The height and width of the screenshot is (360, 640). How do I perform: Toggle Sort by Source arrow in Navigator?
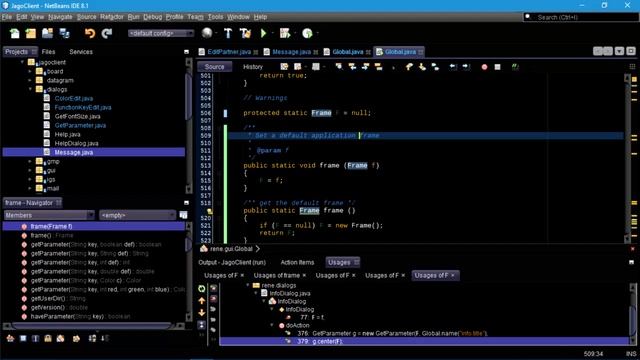[x=104, y=338]
